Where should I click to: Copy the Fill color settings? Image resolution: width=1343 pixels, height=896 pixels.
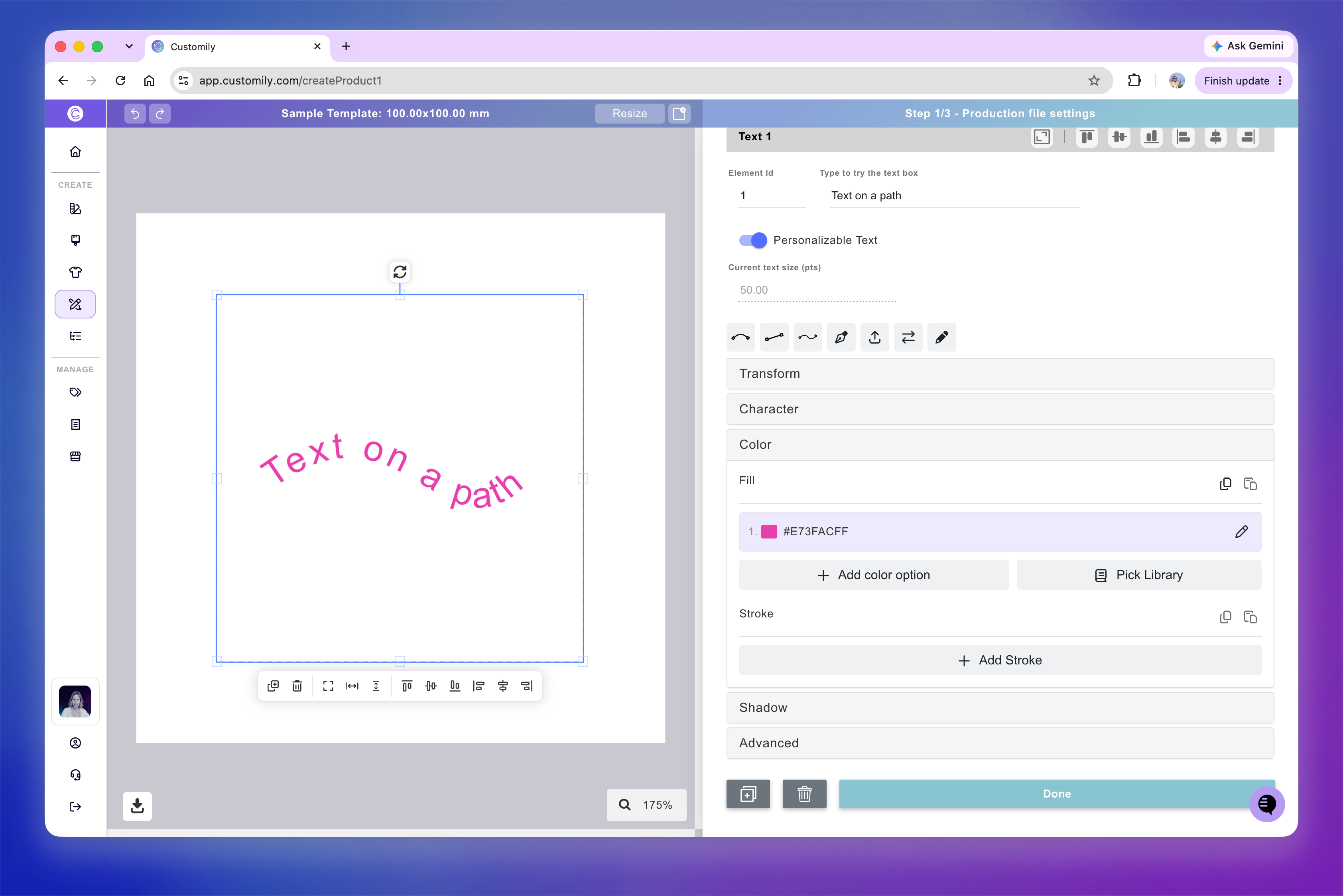coord(1225,484)
